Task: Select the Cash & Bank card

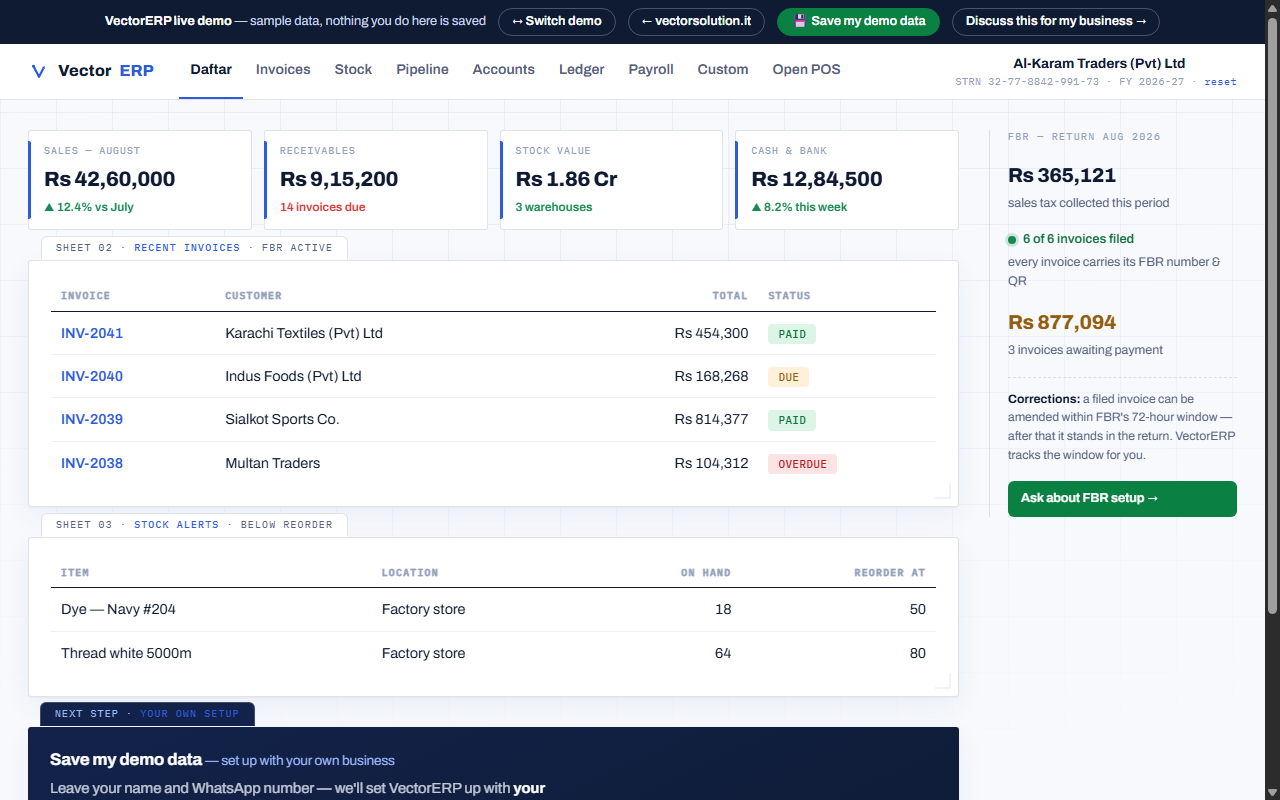Action: pyautogui.click(x=847, y=180)
